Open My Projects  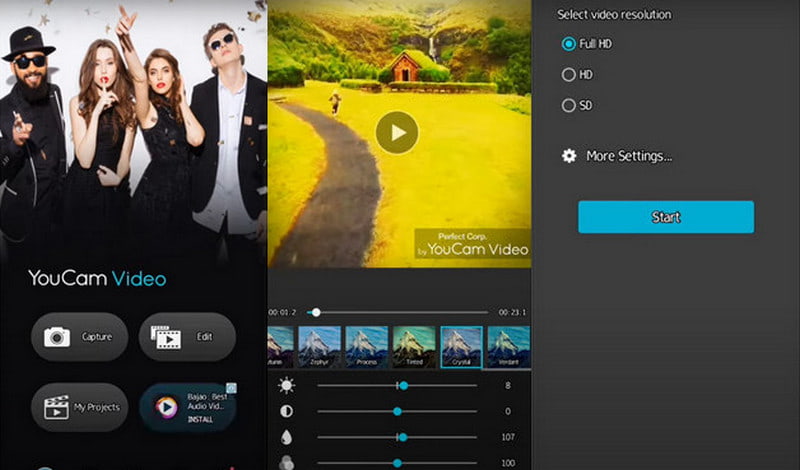point(80,407)
